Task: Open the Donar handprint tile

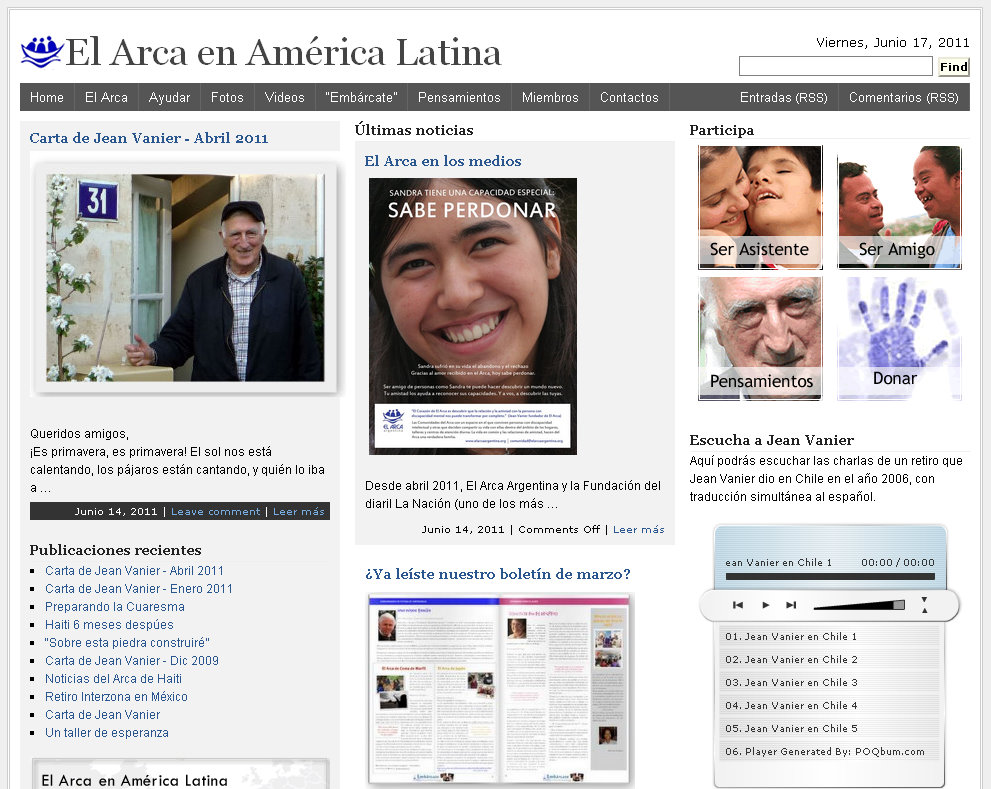Action: pyautogui.click(x=899, y=338)
